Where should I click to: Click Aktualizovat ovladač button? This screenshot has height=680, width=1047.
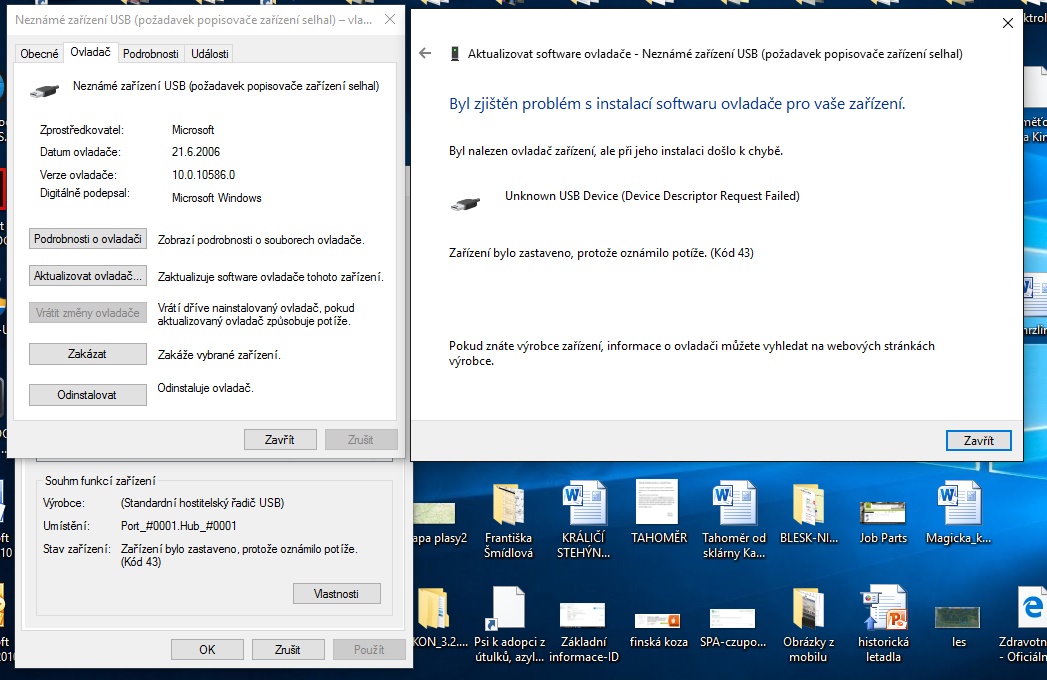click(87, 276)
